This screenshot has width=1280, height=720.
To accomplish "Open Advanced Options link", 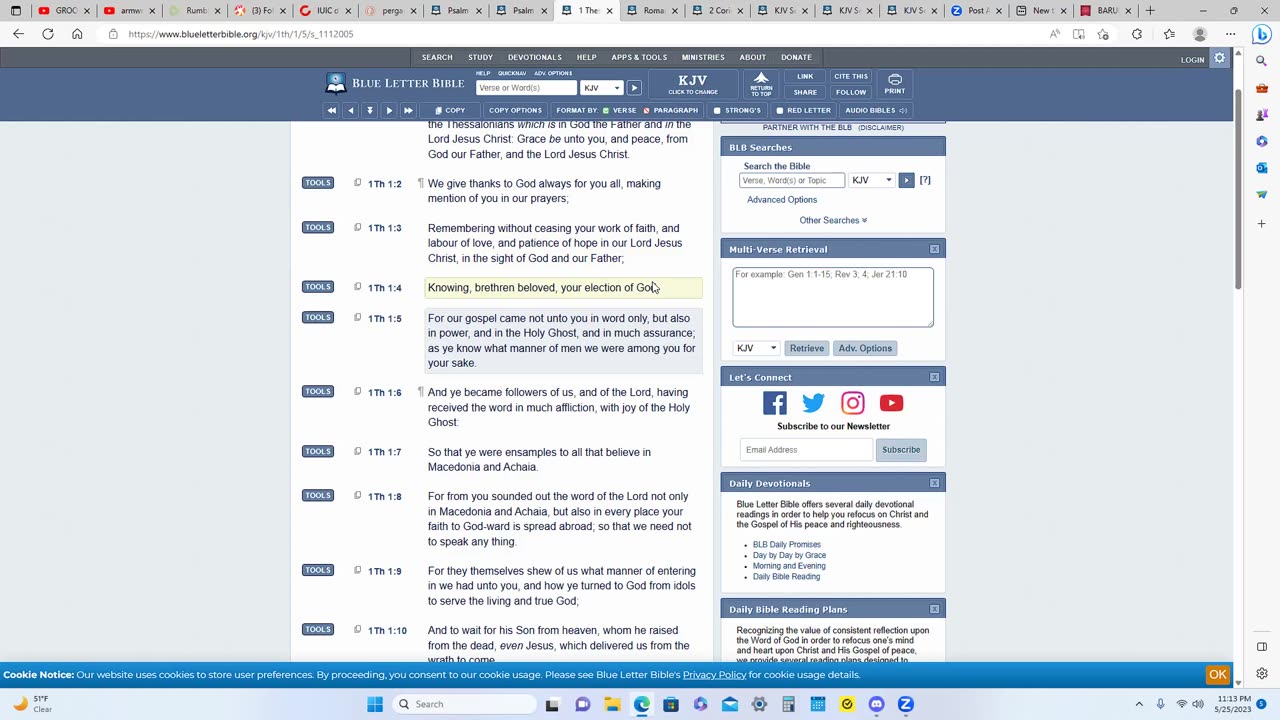I will point(782,200).
